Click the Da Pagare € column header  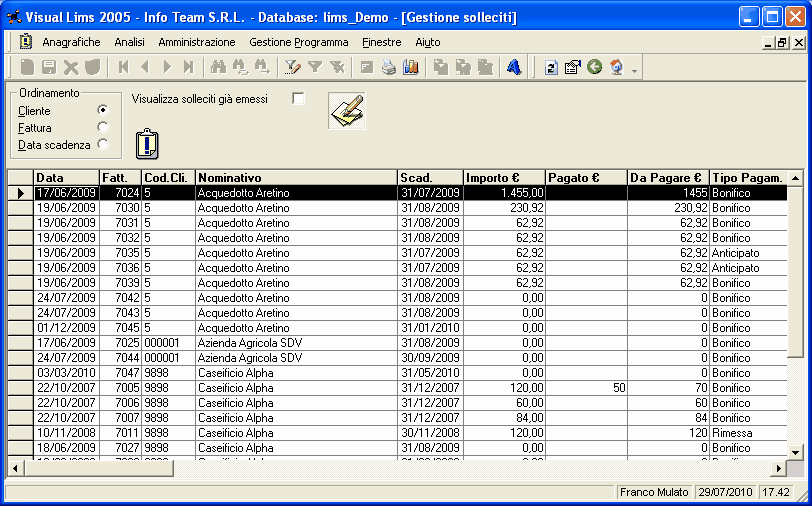point(669,178)
